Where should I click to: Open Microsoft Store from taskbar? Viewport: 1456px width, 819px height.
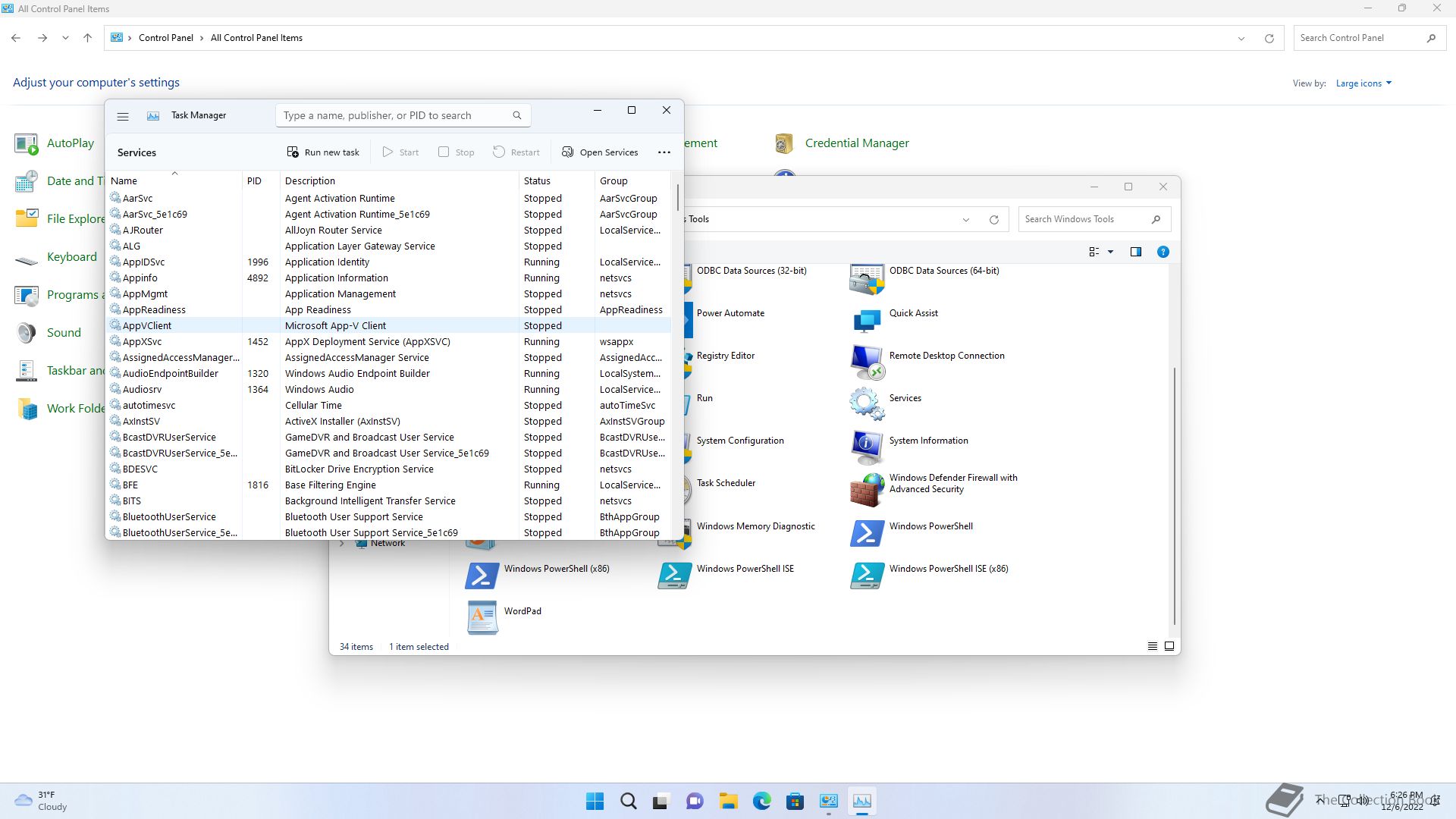tap(795, 802)
